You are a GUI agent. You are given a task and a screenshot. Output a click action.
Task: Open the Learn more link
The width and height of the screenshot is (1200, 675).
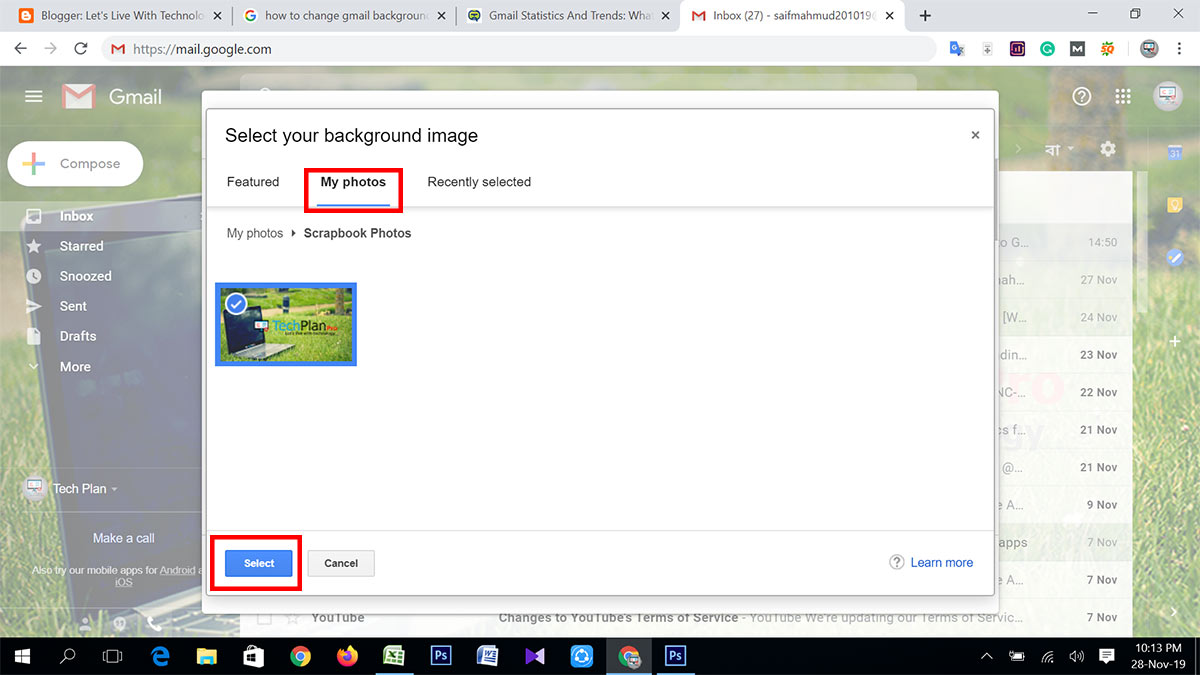point(941,562)
